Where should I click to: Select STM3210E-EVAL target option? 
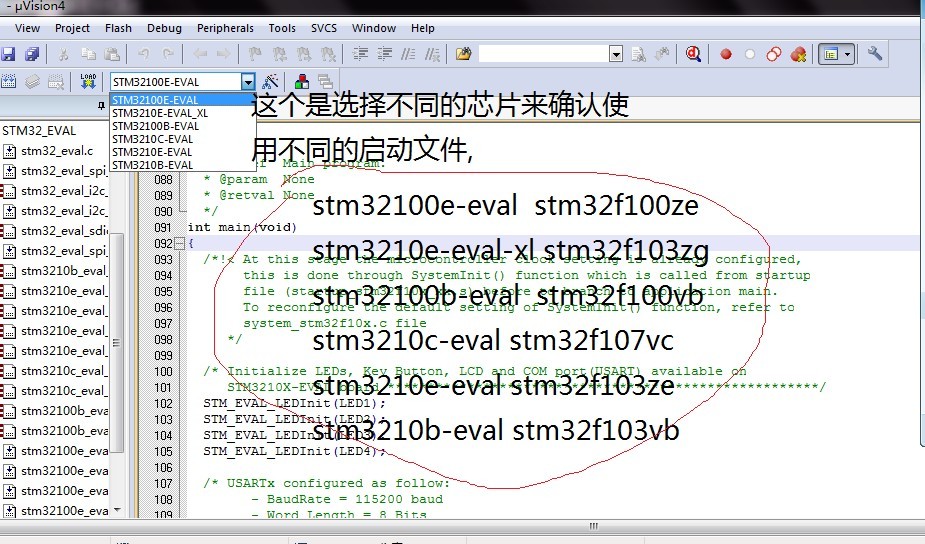pos(183,152)
